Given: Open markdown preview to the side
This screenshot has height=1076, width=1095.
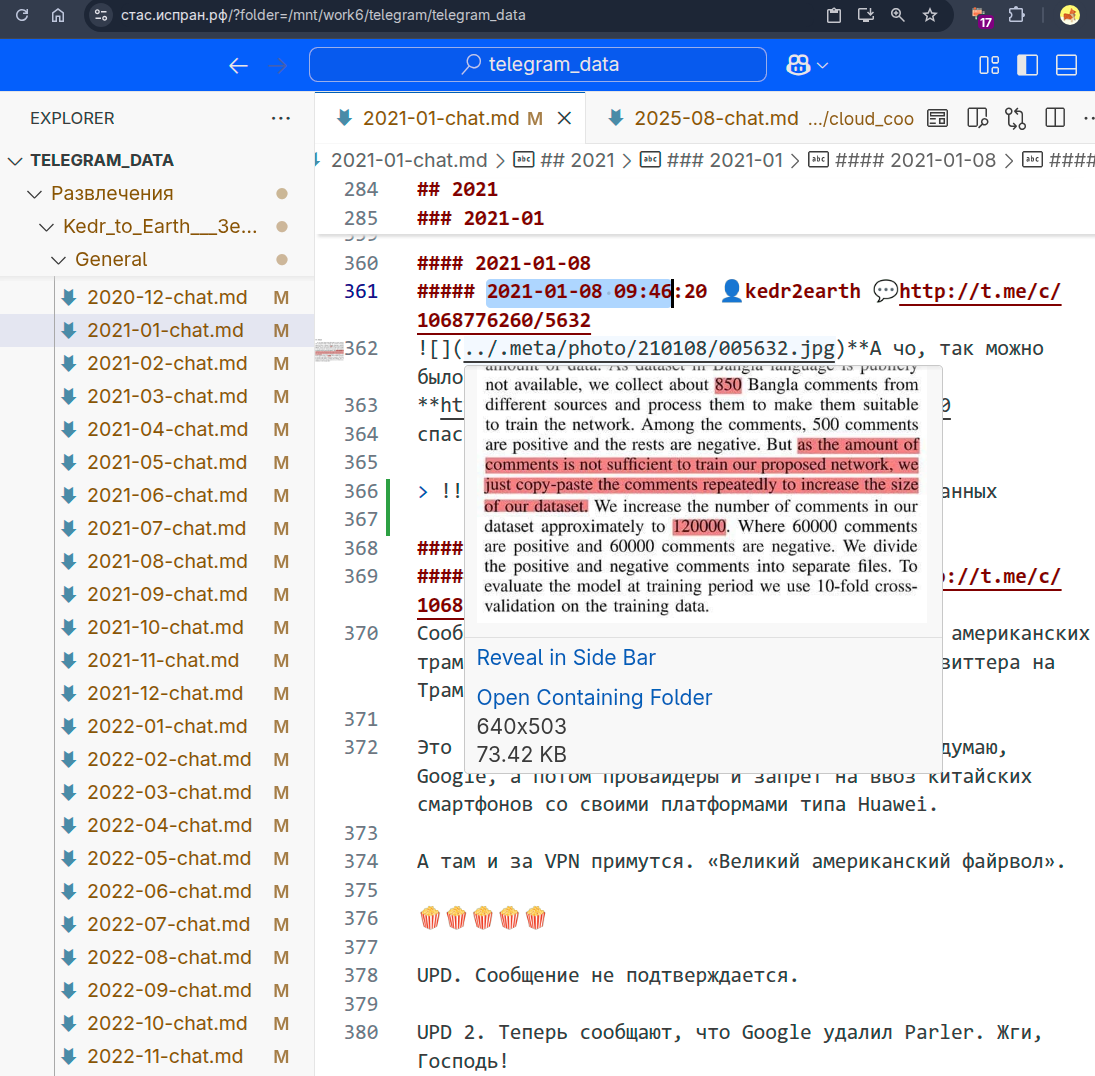Looking at the screenshot, I should coord(976,119).
